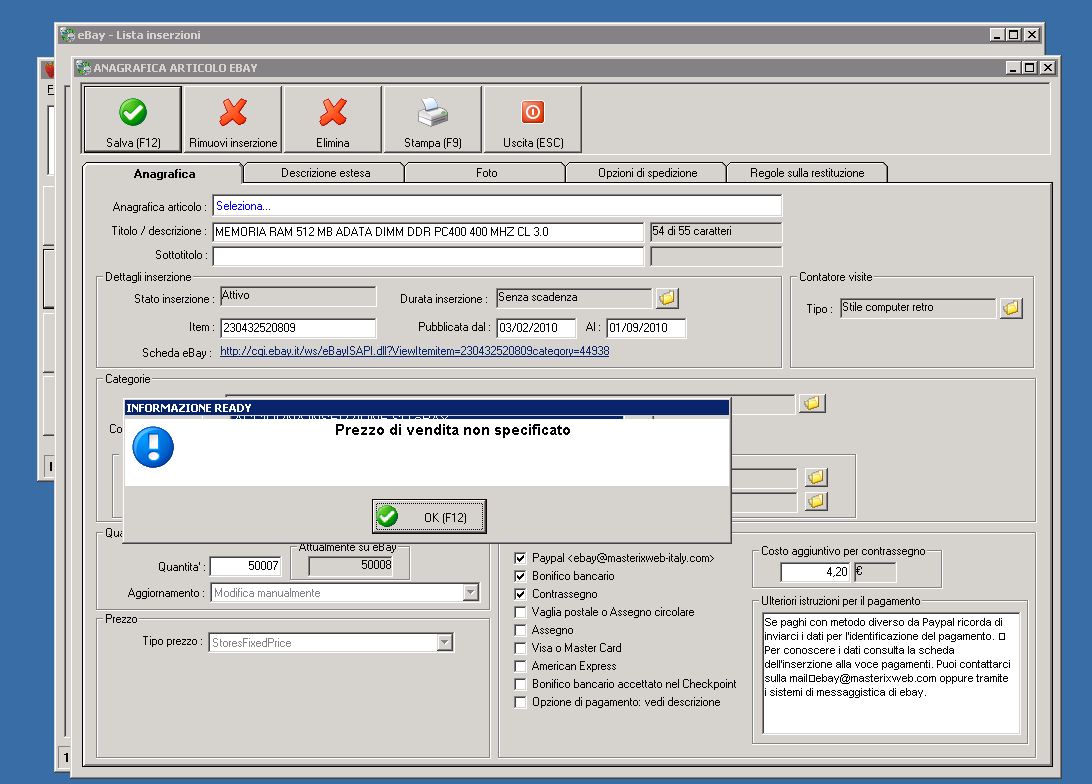1092x784 pixels.
Task: Click the Salva (F12) save button
Action: (x=132, y=119)
